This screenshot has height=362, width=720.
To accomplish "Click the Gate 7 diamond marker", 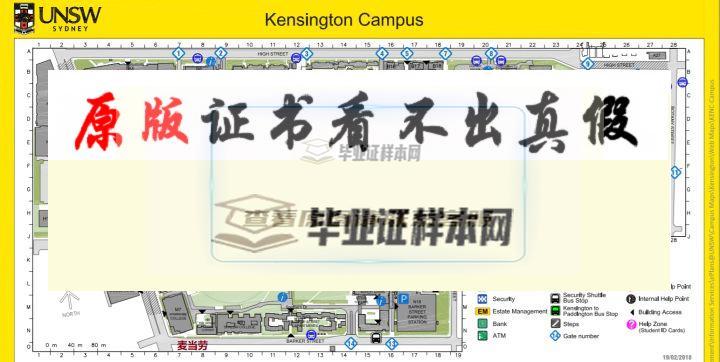I will 445,54.
